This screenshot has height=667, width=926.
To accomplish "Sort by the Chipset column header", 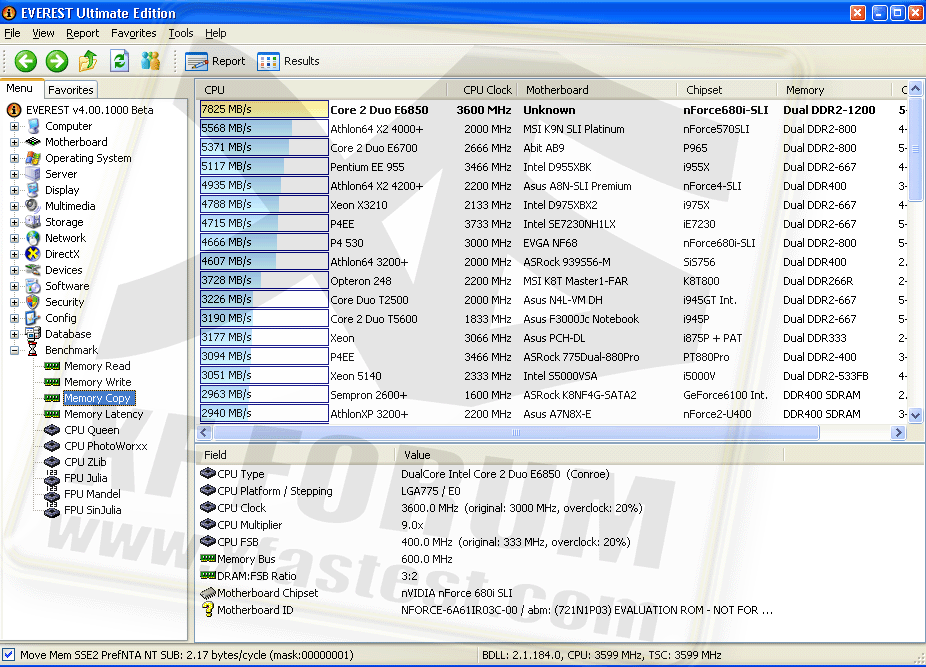I will coord(727,90).
